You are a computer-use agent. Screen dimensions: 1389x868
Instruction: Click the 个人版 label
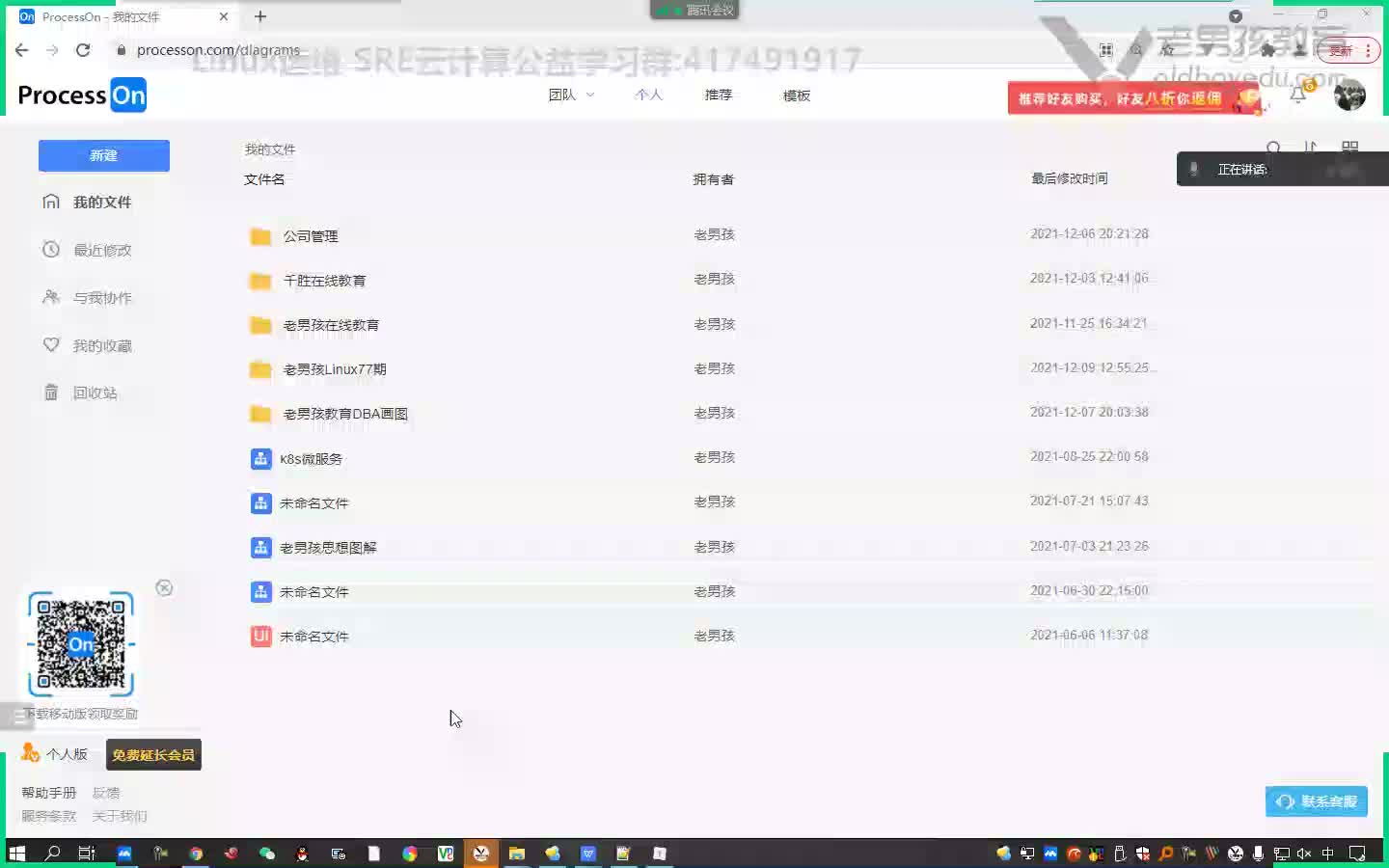[67, 754]
